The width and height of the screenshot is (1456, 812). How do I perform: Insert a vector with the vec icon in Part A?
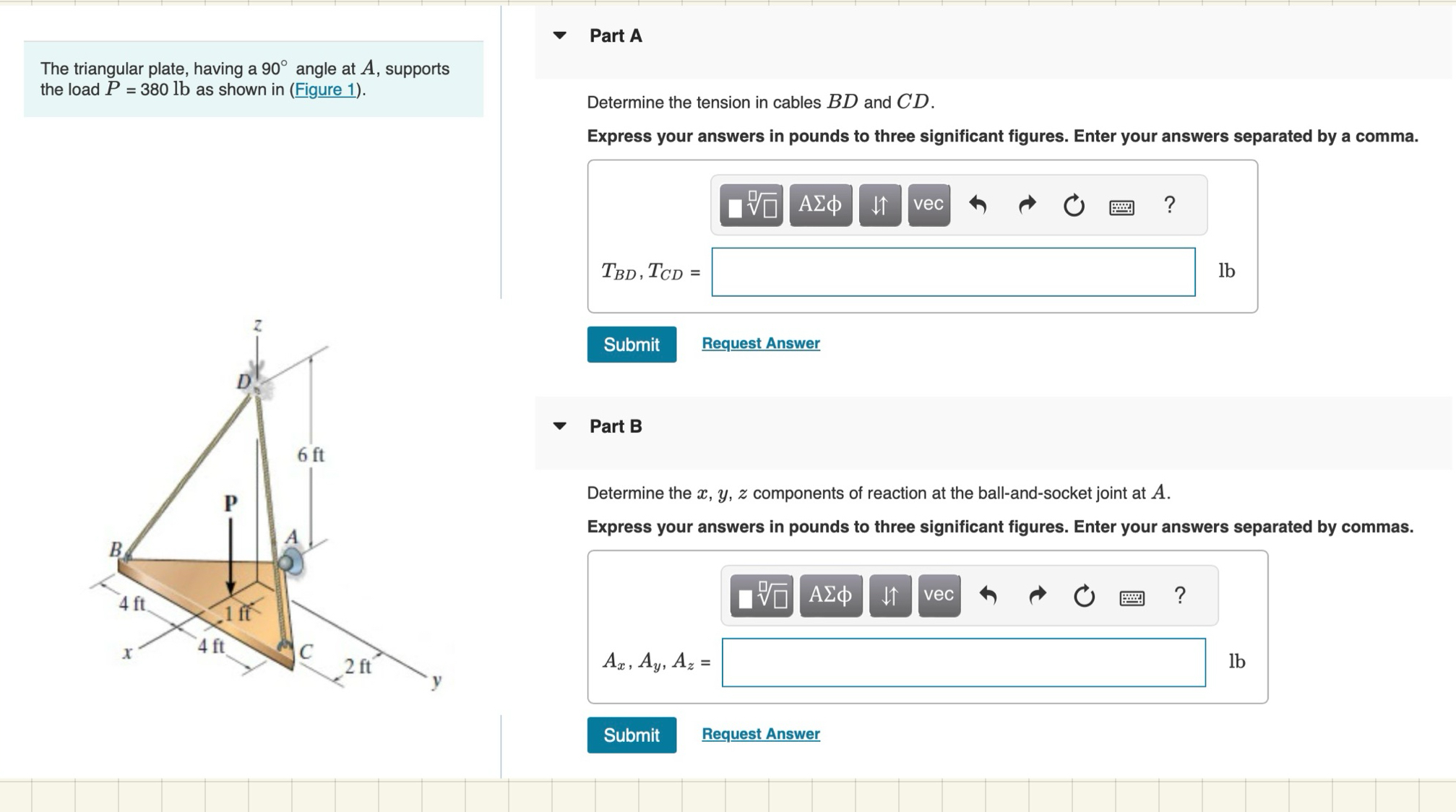(929, 205)
